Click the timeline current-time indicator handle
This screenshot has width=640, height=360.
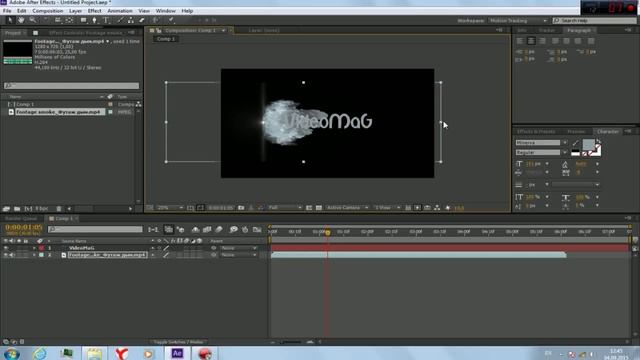tap(327, 232)
